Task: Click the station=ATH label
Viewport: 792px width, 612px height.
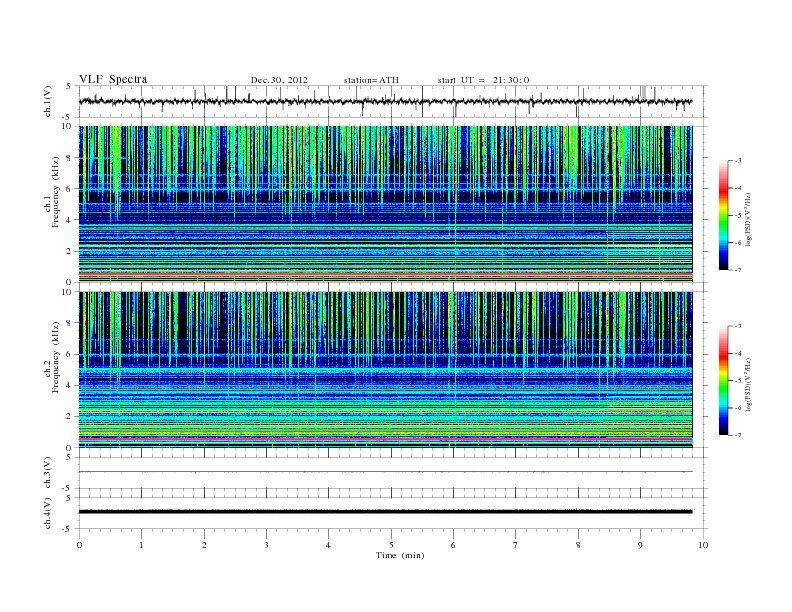Action: click(x=371, y=80)
